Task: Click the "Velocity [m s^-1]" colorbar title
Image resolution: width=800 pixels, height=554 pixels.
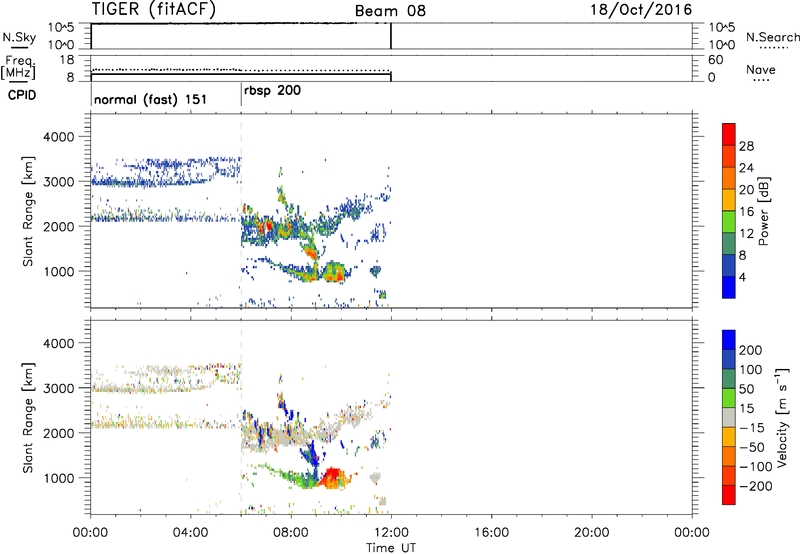Action: [x=782, y=417]
